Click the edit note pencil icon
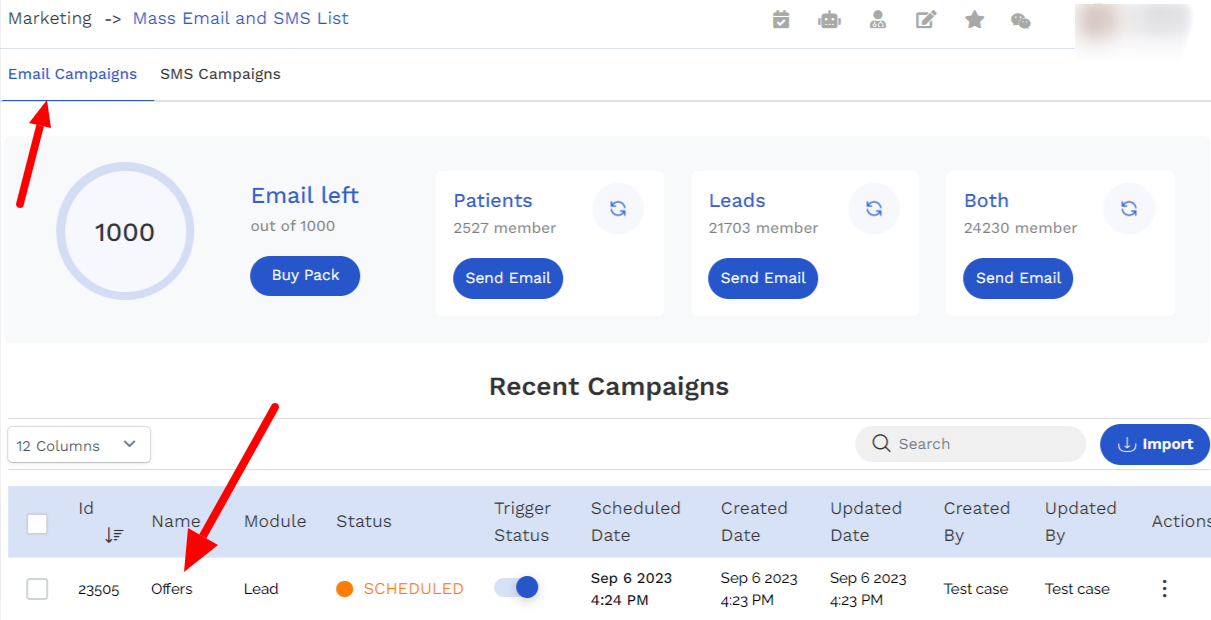Viewport: 1211px width, 620px height. (x=926, y=19)
